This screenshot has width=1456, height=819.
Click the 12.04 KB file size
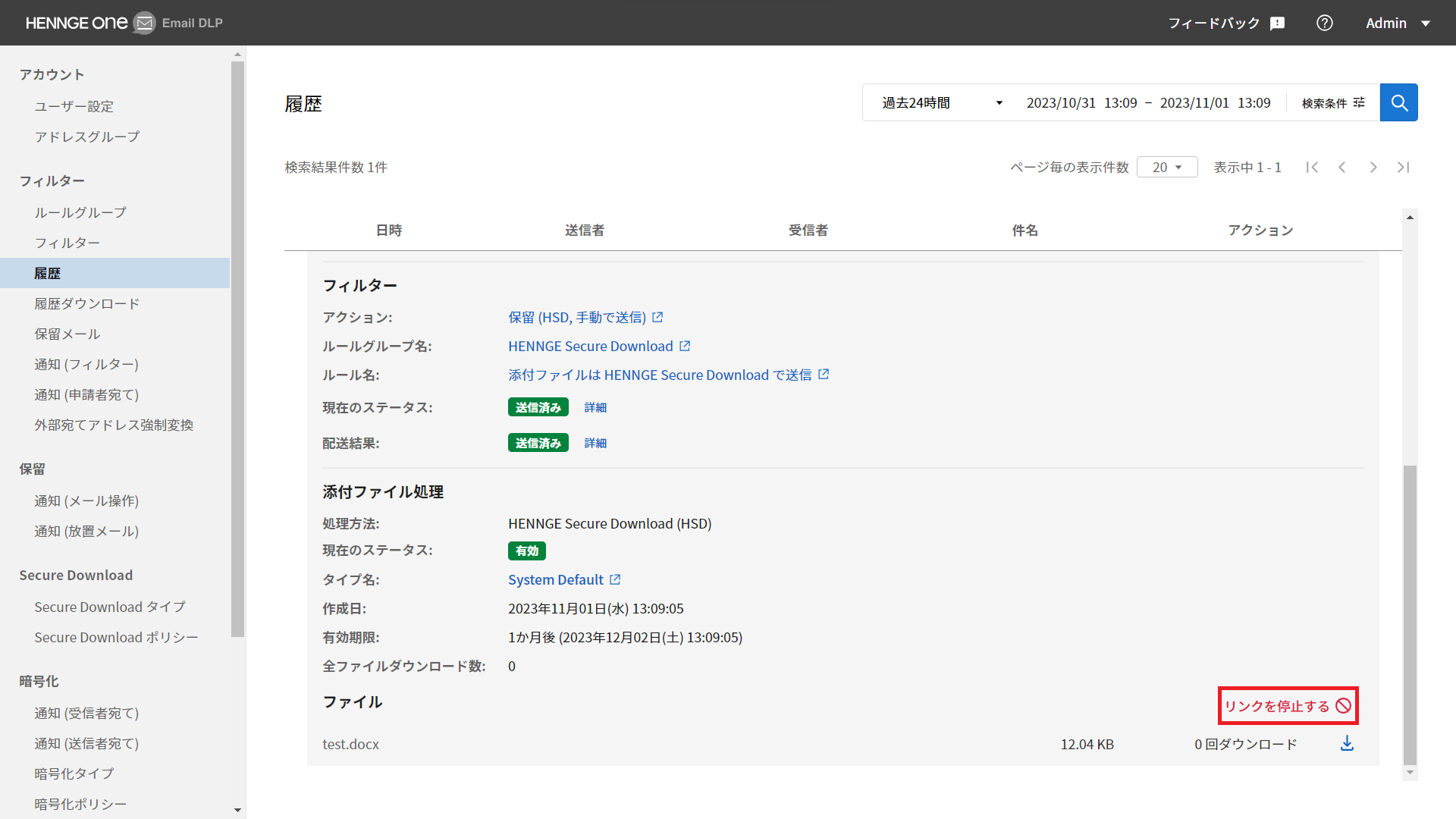[1087, 744]
